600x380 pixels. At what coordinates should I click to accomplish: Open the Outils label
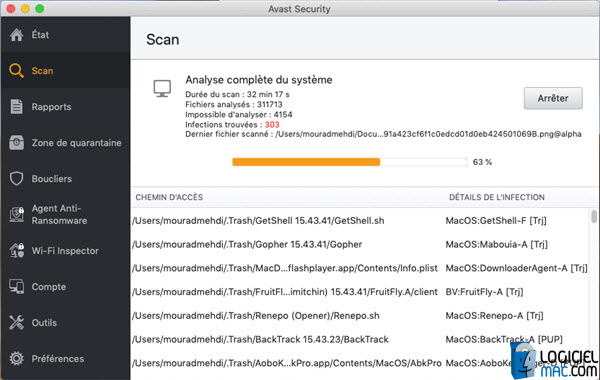point(44,323)
